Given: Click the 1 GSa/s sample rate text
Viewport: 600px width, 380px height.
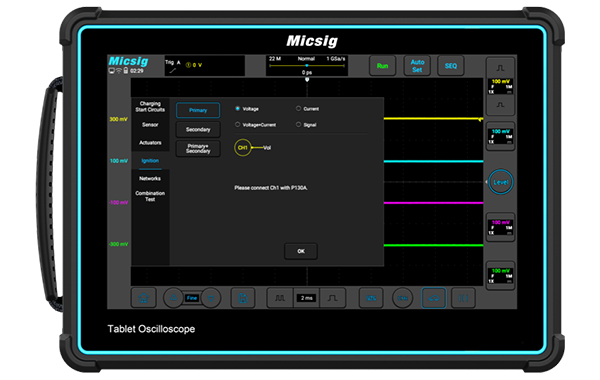Looking at the screenshot, I should click(x=336, y=59).
